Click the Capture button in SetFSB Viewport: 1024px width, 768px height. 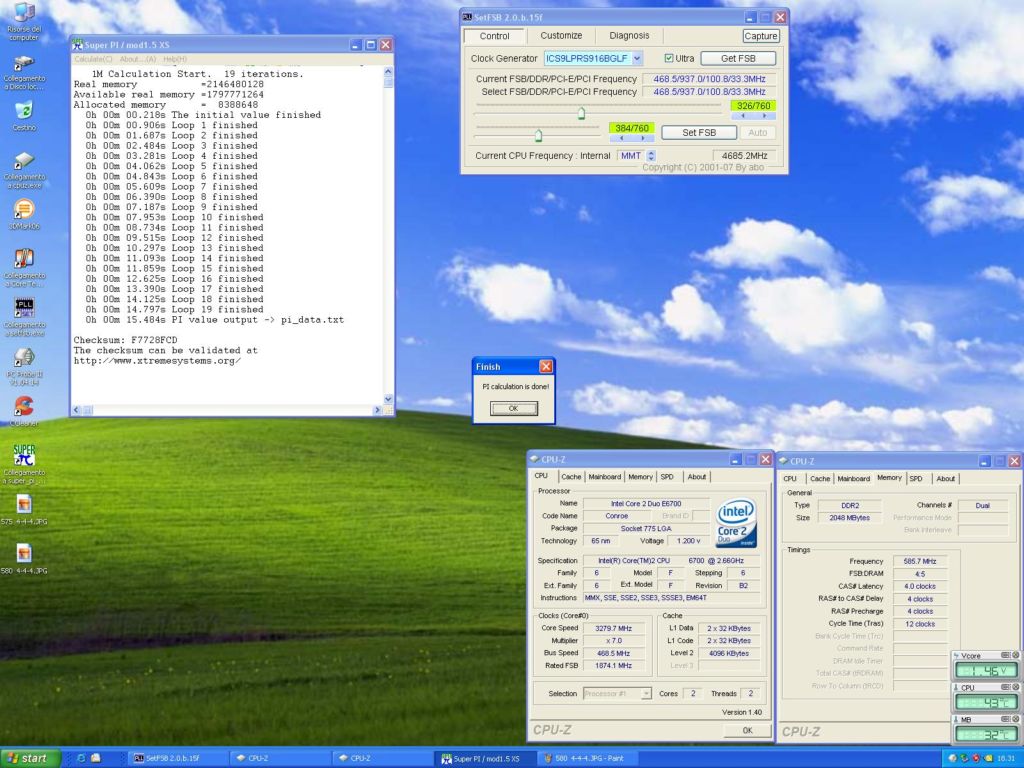[761, 36]
